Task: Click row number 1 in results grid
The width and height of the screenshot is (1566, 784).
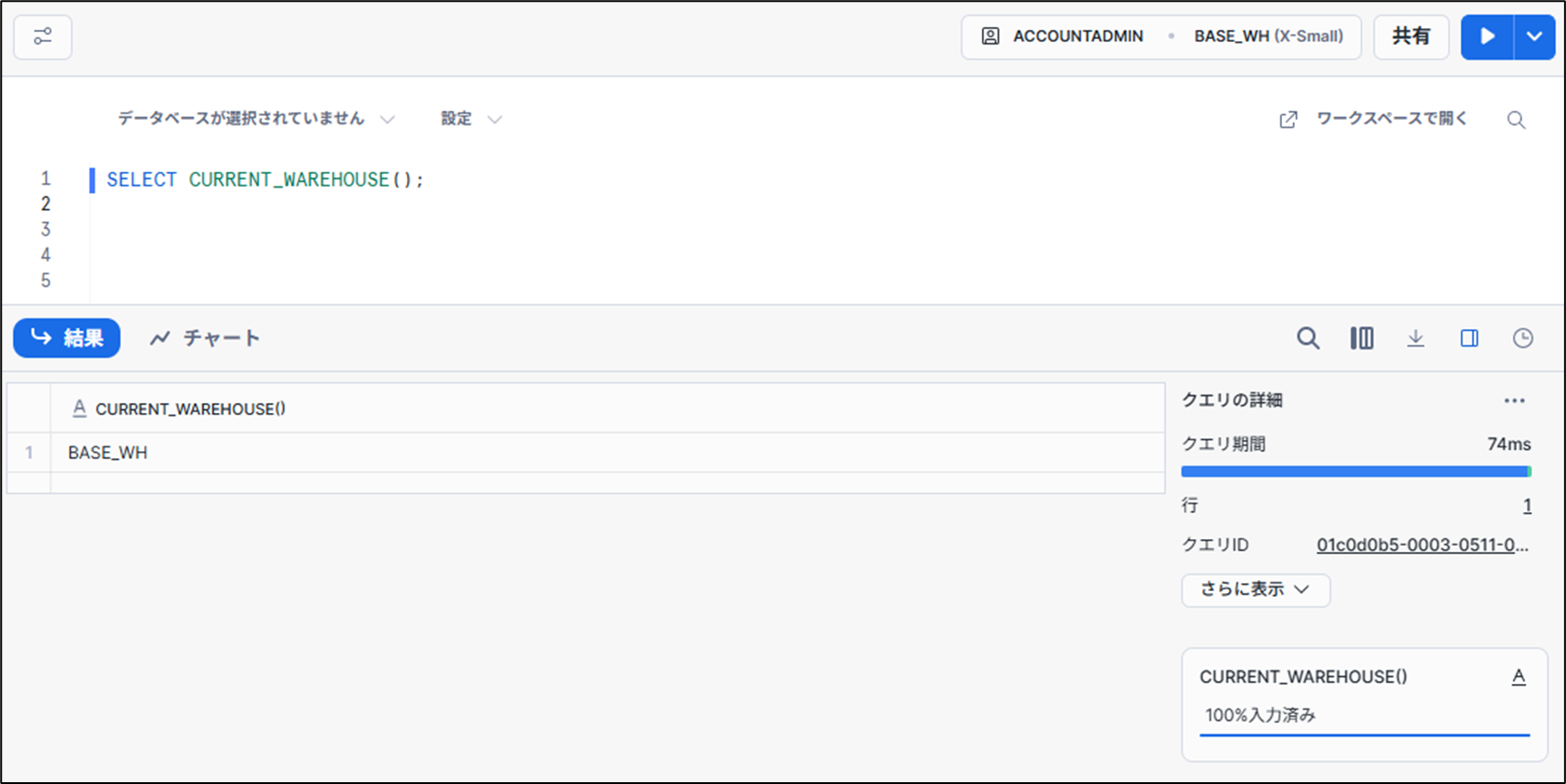Action: click(x=29, y=452)
